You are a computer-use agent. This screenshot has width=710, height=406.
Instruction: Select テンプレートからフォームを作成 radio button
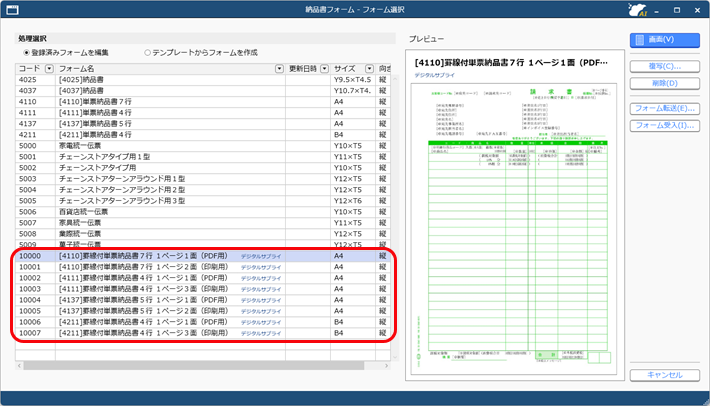click(147, 53)
